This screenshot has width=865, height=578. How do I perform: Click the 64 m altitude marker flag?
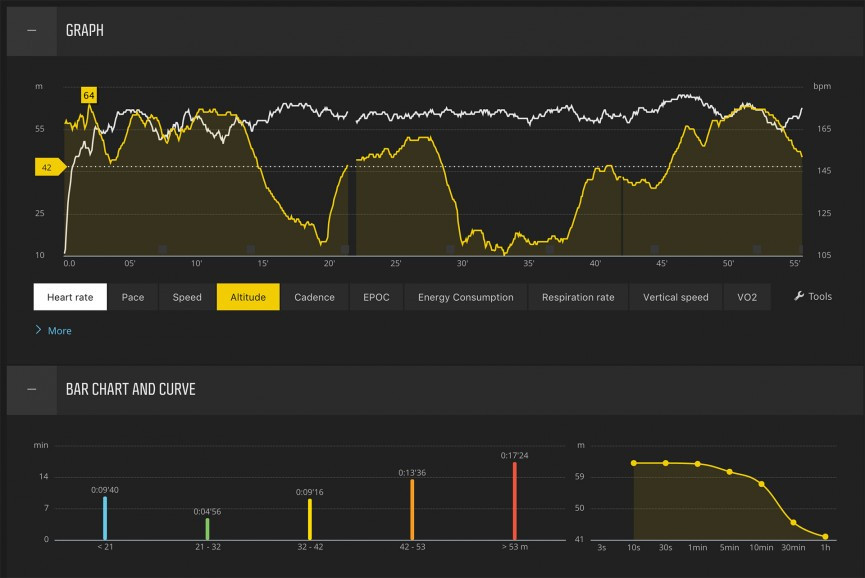[90, 96]
